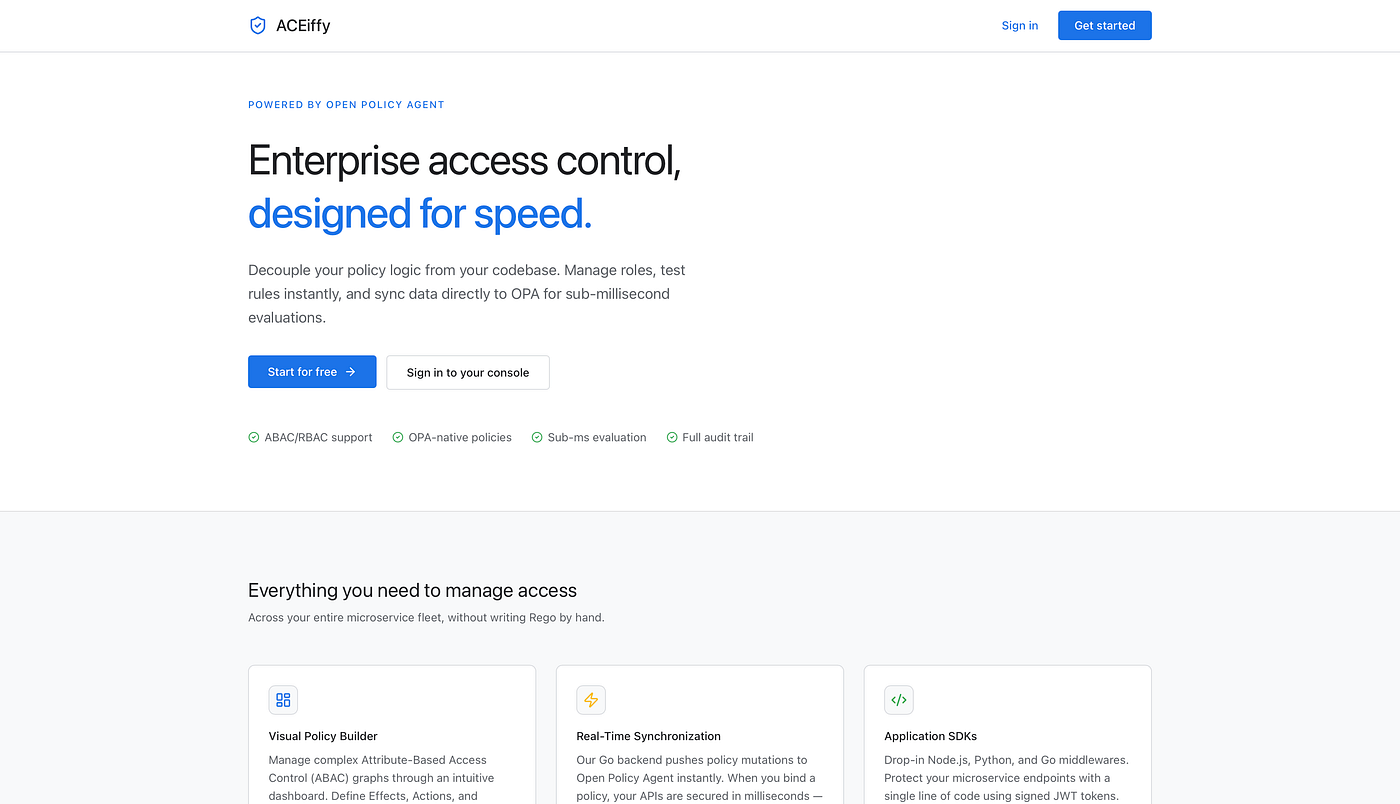This screenshot has height=804, width=1400.
Task: Click the Application SDKs description text
Action: (x=1007, y=778)
